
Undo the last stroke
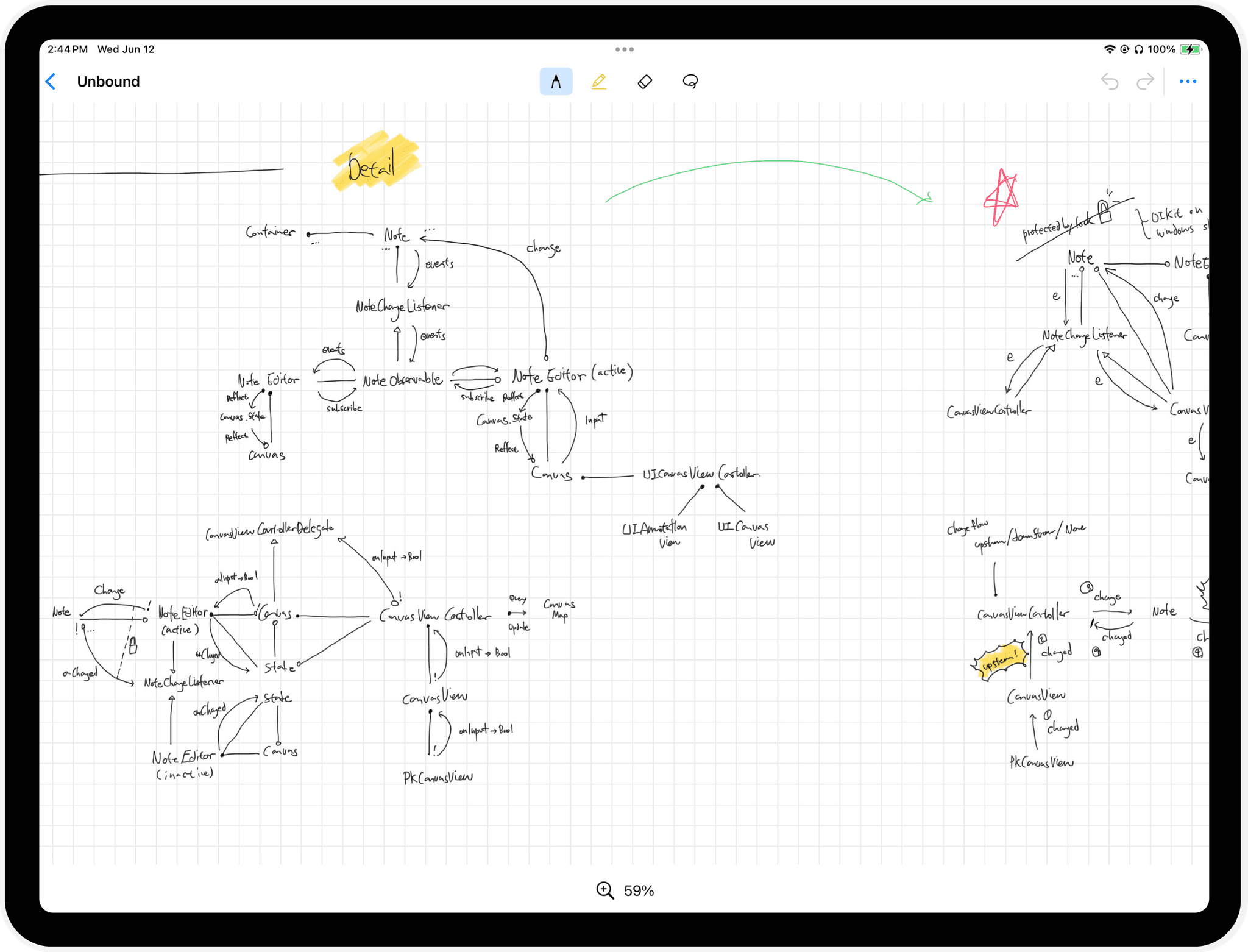1110,82
